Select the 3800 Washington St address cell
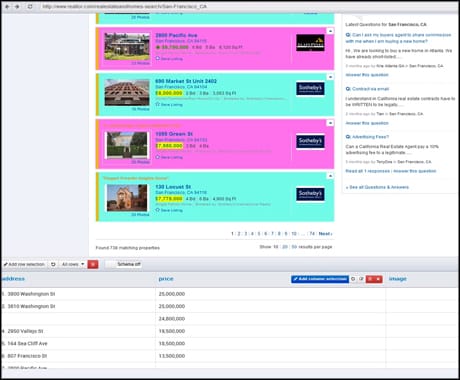 (x=78, y=294)
